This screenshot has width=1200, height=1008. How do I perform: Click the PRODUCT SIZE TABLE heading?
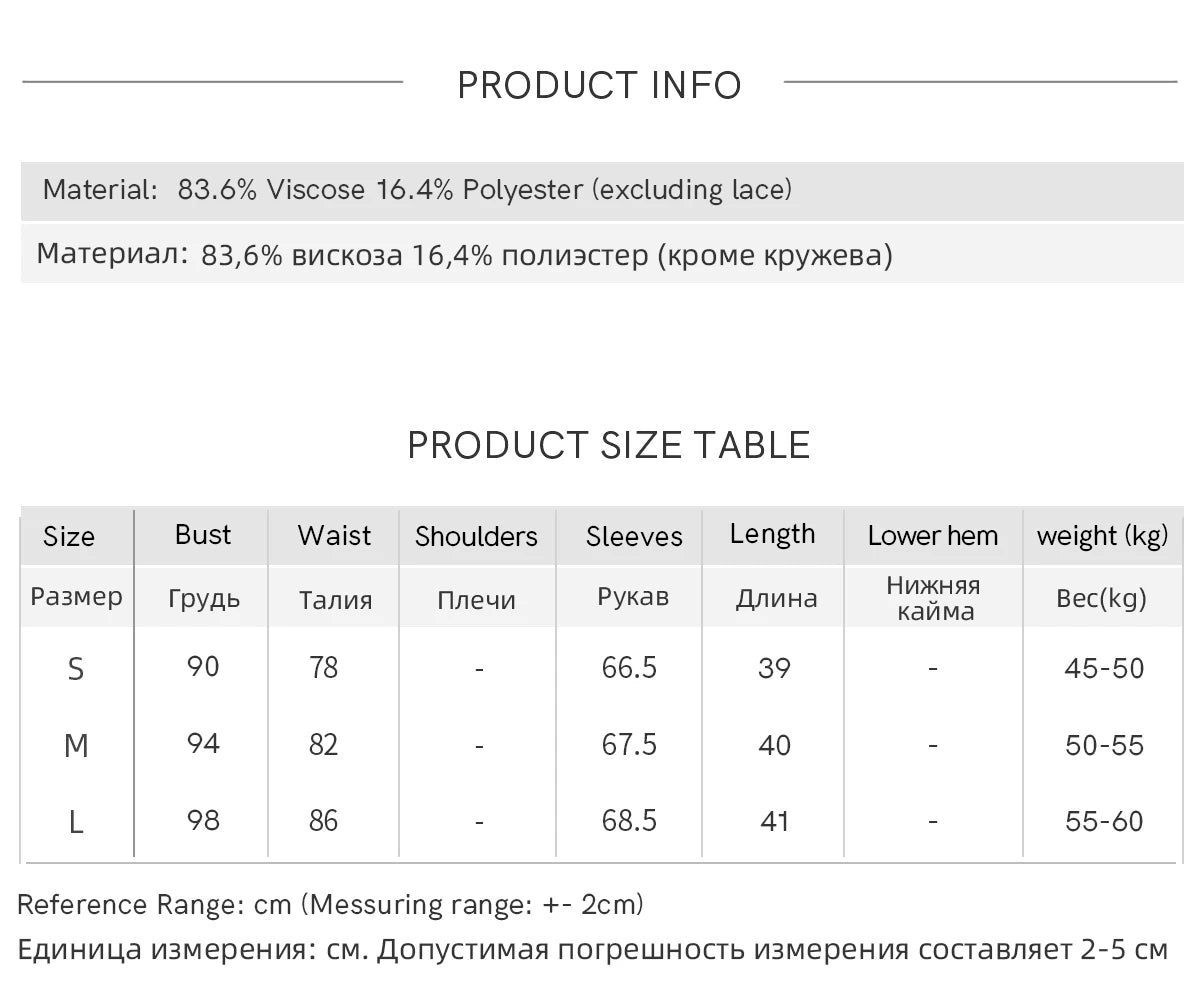[x=609, y=444]
